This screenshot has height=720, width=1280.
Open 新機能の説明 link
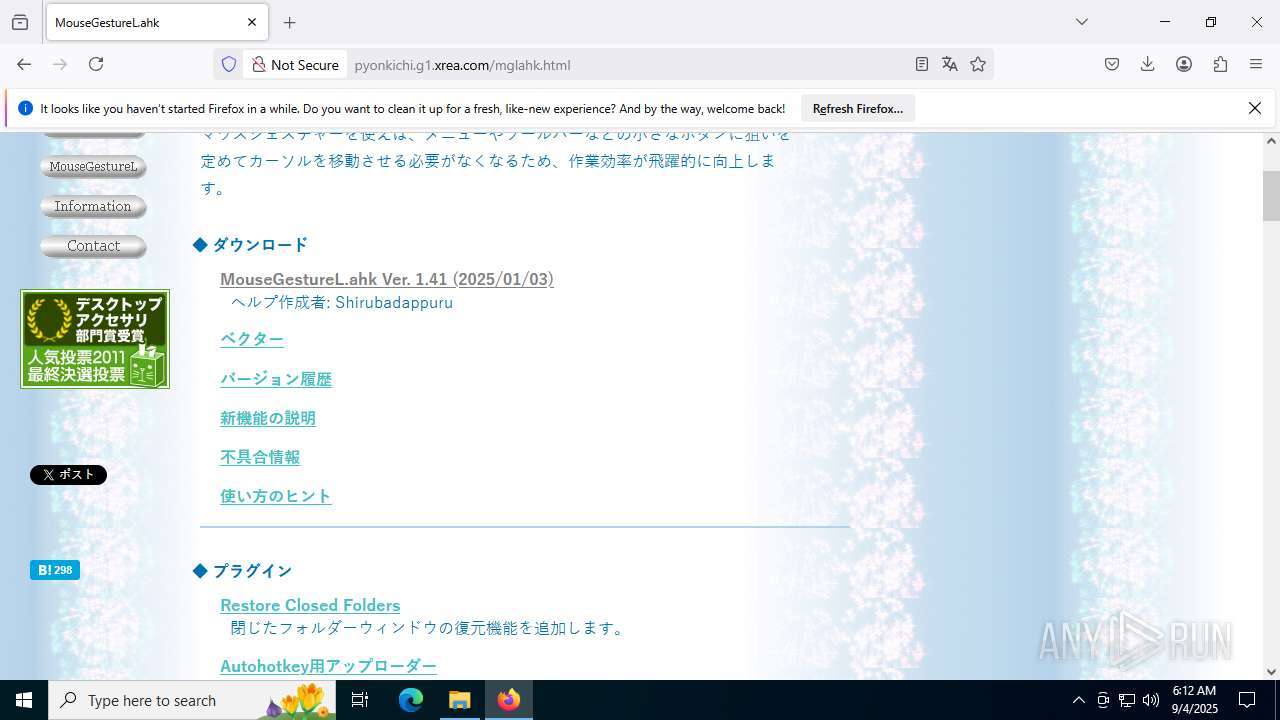[268, 418]
